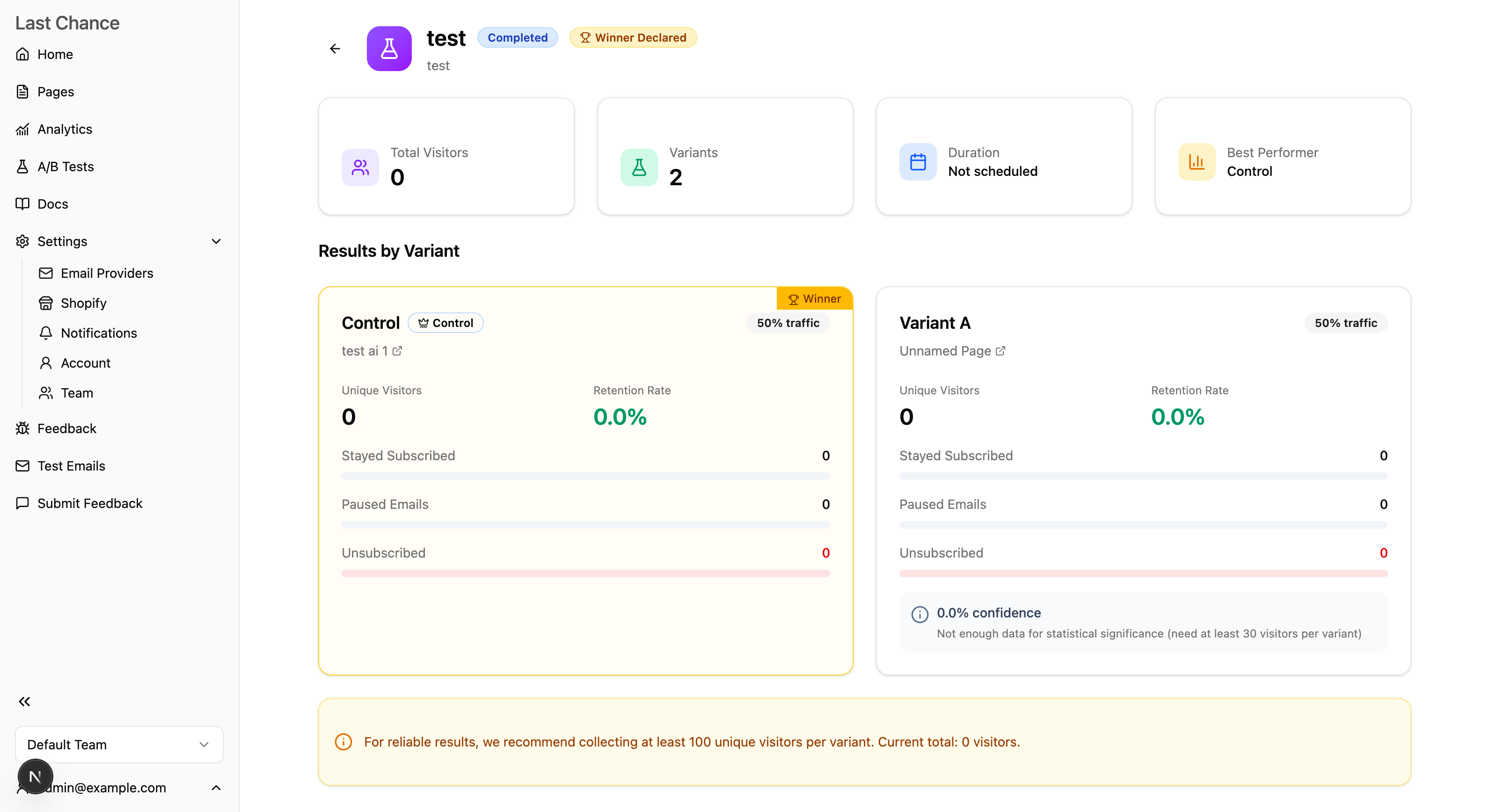Click the Total Visitors people icon
Image resolution: width=1490 pixels, height=812 pixels.
360,167
